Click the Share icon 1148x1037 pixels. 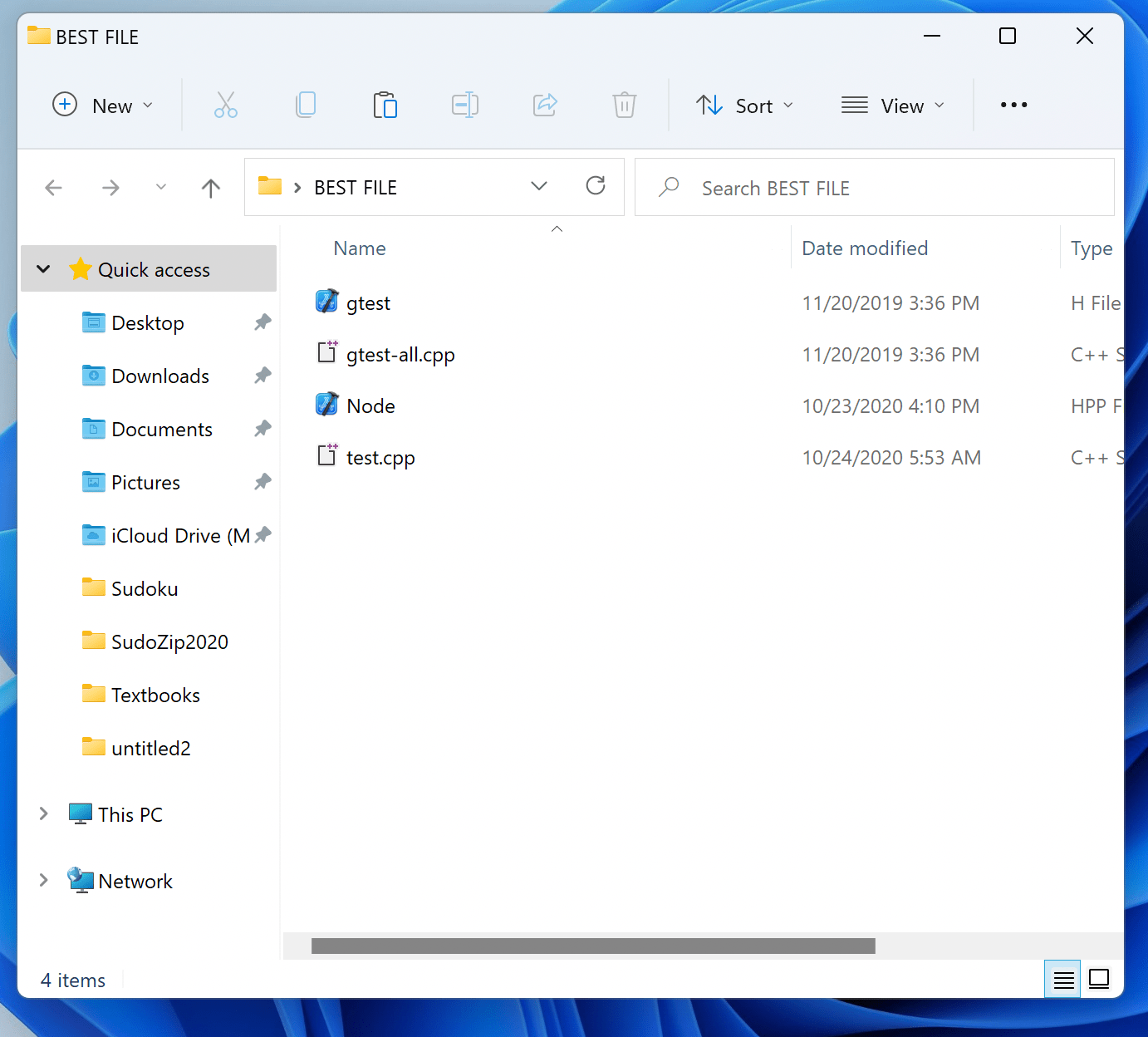point(545,105)
